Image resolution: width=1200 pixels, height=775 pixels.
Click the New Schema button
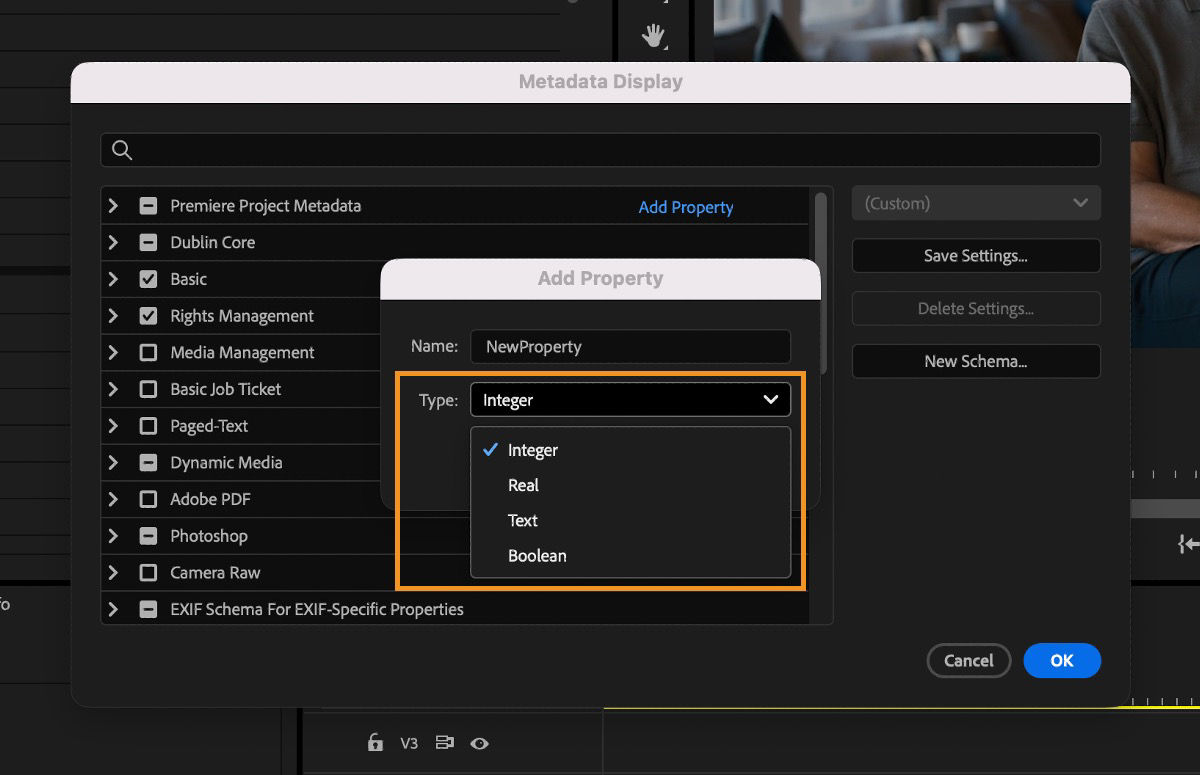[x=975, y=361]
